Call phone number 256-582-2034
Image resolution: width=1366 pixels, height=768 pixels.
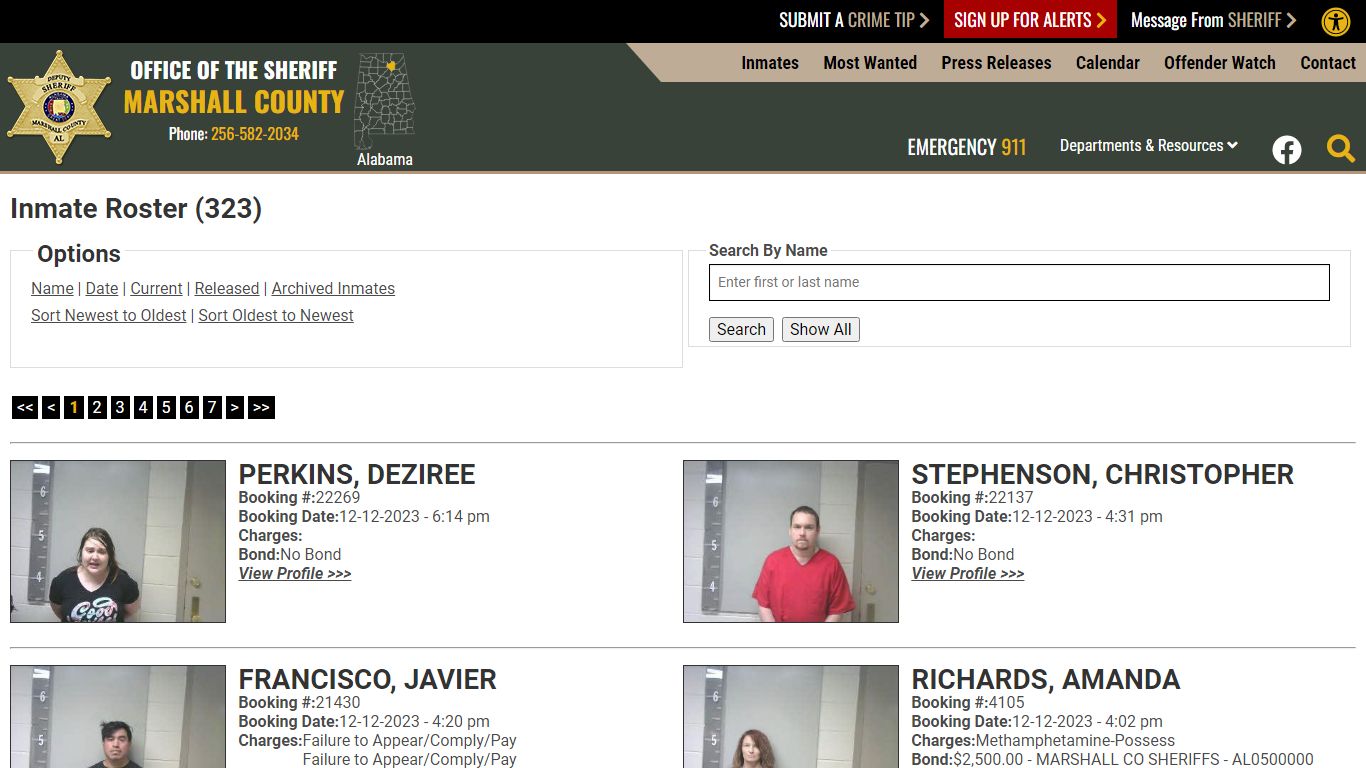(255, 133)
